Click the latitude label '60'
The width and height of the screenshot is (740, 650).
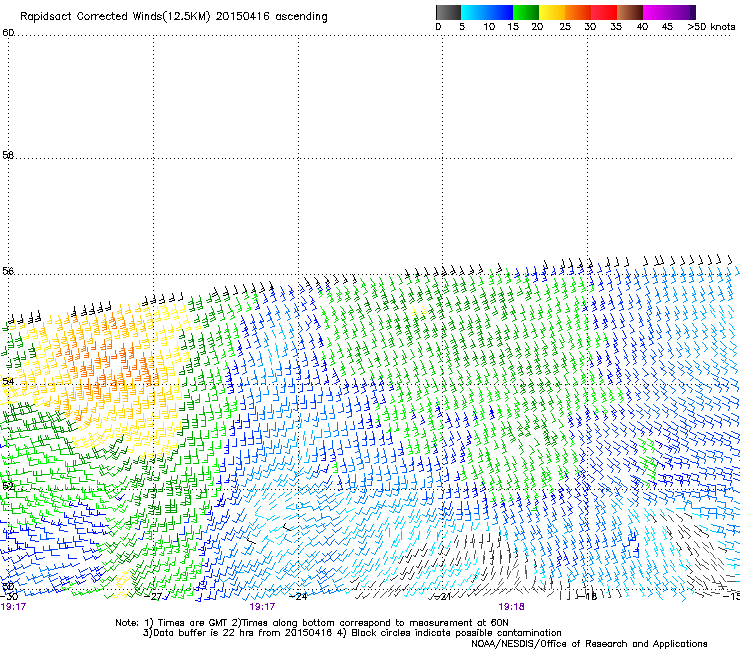[x=8, y=33]
